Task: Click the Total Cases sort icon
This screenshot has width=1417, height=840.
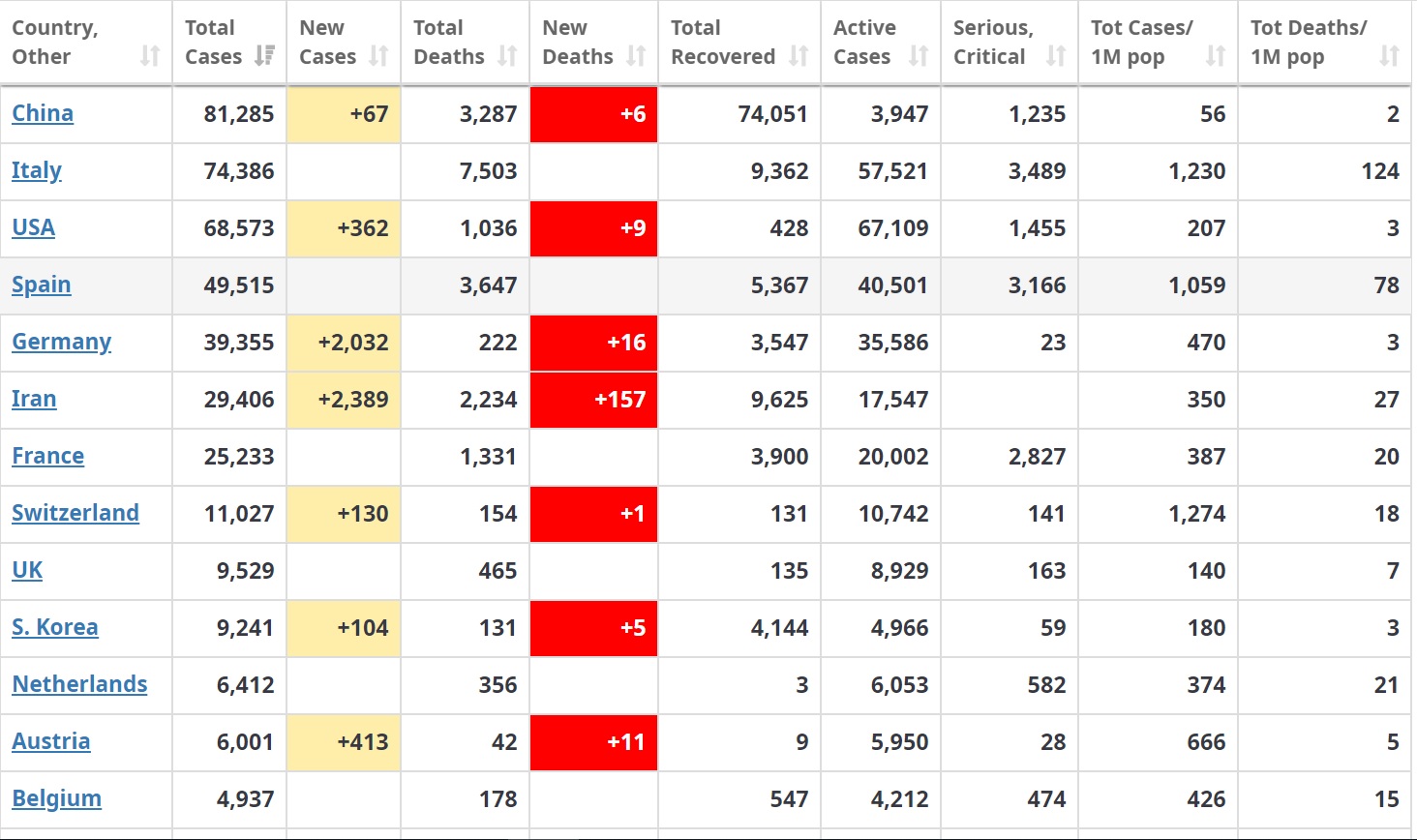Action: [x=264, y=56]
